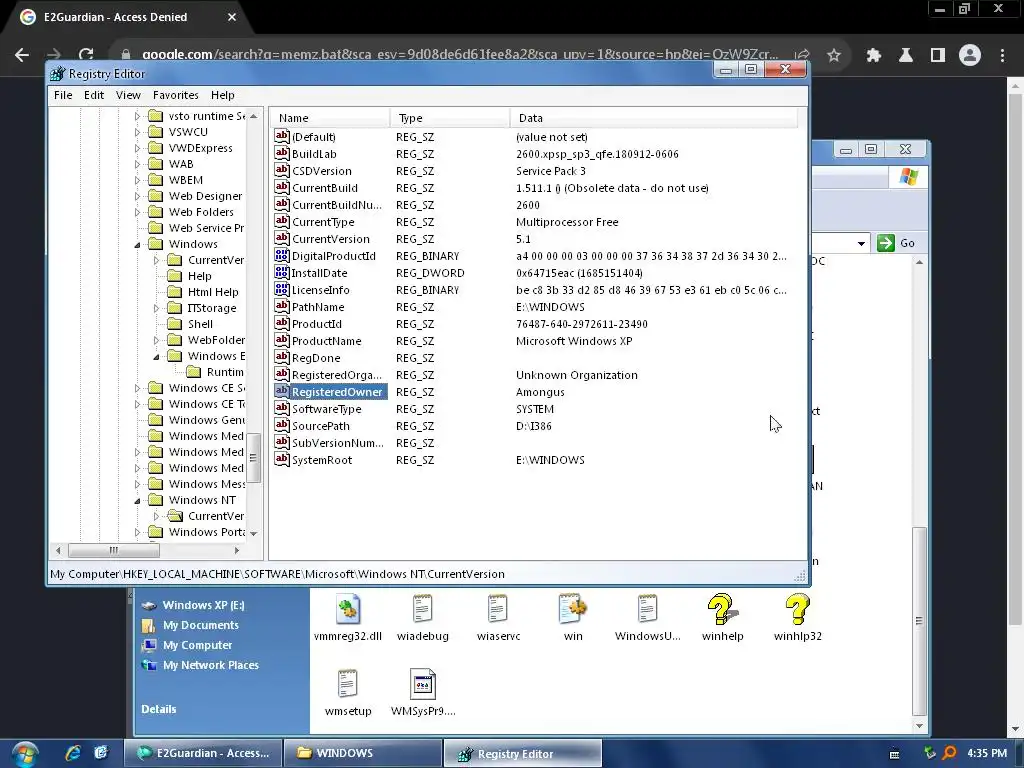Open the winhelp help icon
Viewport: 1024px width, 768px height.
722,609
